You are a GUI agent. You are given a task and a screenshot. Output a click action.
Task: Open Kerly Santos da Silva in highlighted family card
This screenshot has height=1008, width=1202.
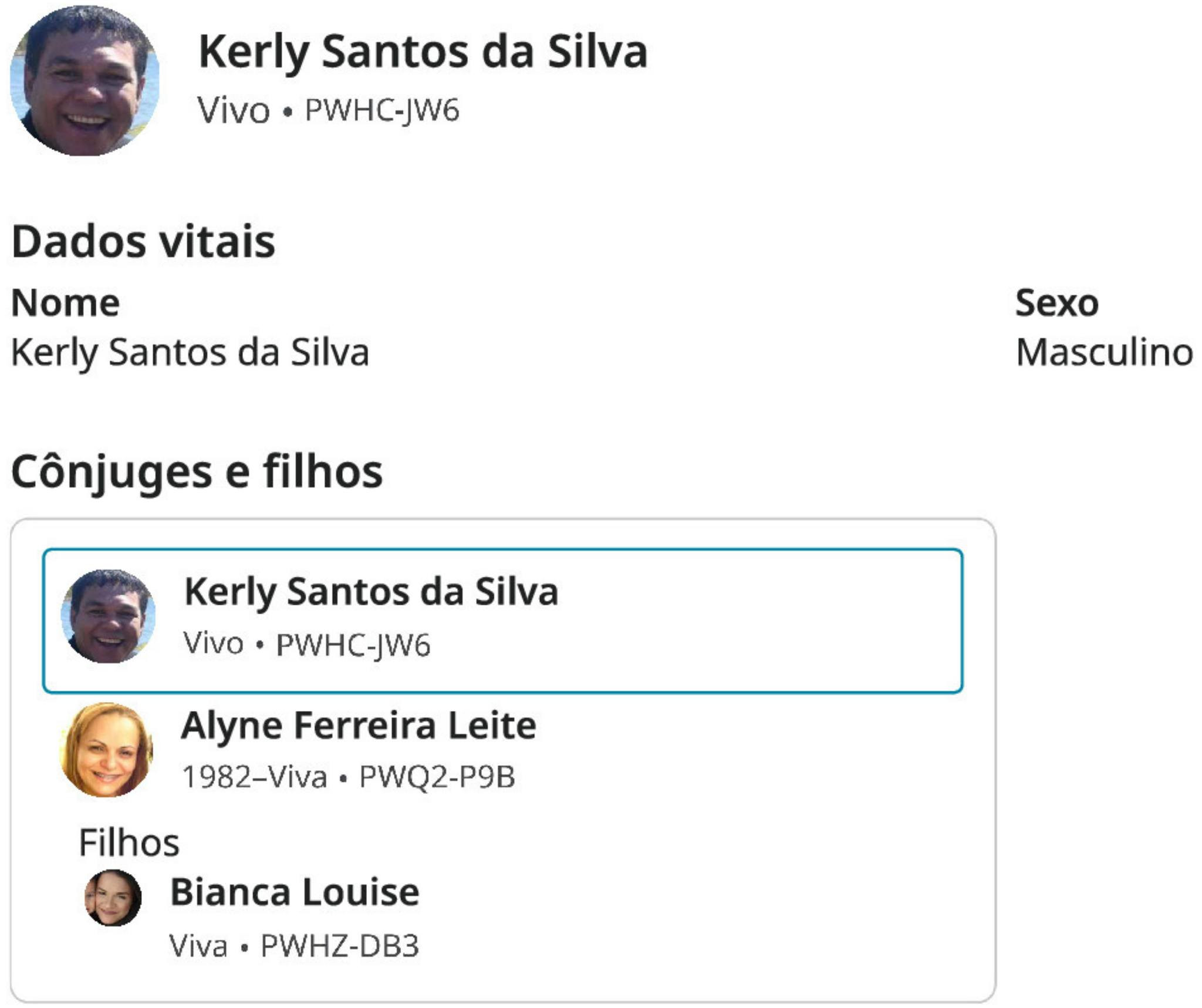click(371, 591)
